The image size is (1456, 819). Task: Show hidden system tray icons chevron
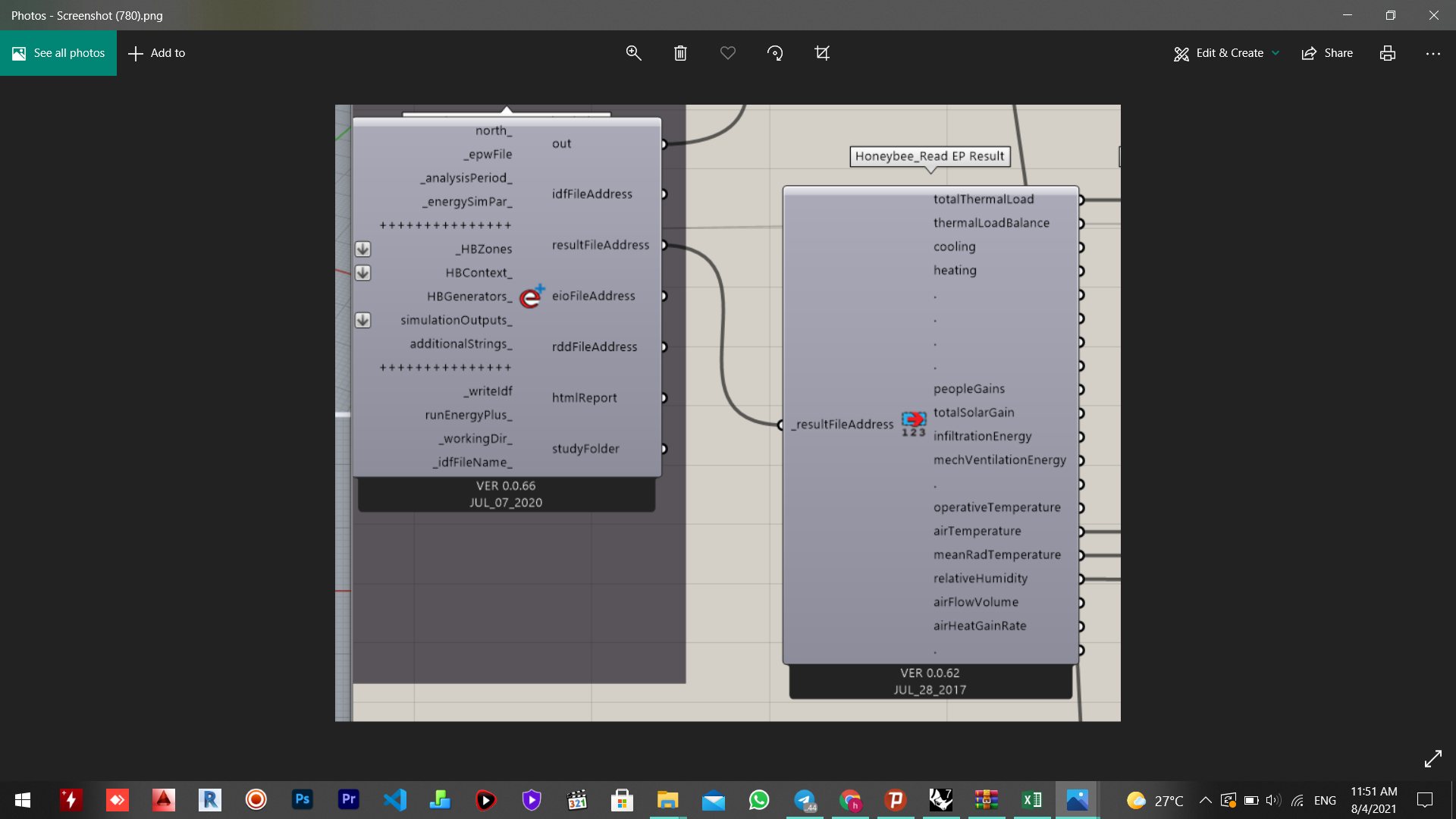(x=1205, y=800)
